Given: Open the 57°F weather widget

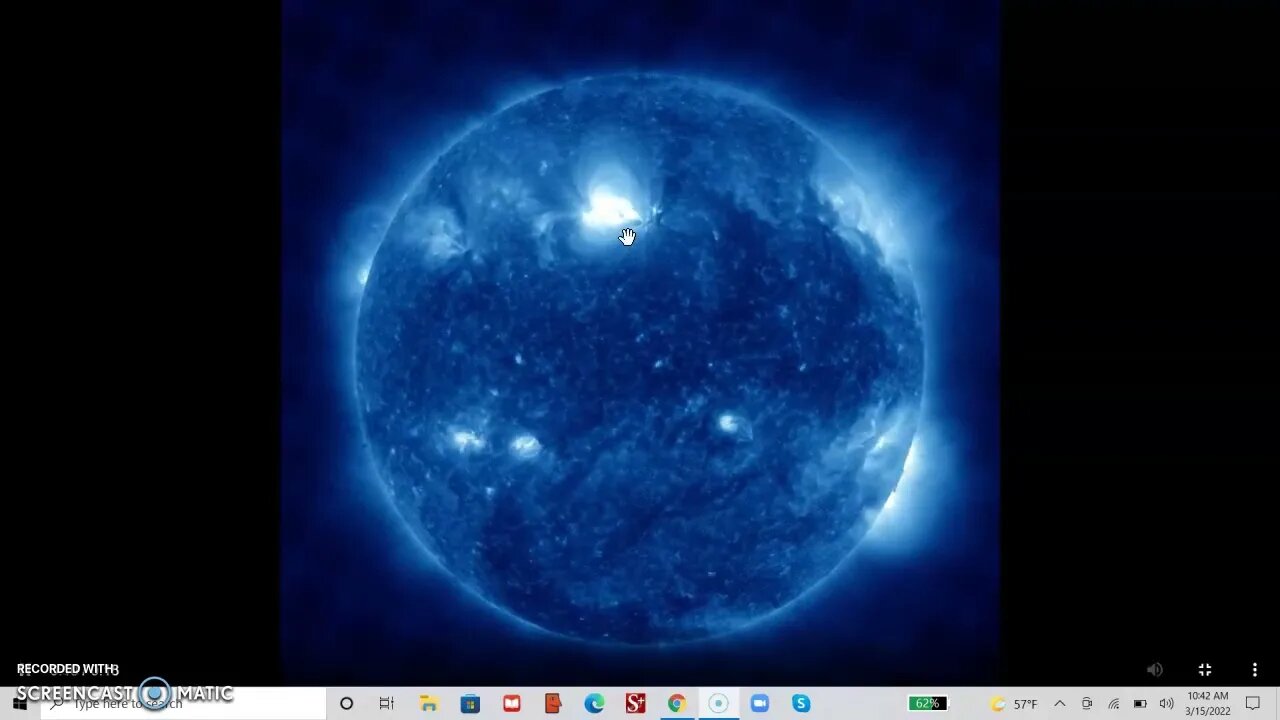Looking at the screenshot, I should click(1014, 704).
